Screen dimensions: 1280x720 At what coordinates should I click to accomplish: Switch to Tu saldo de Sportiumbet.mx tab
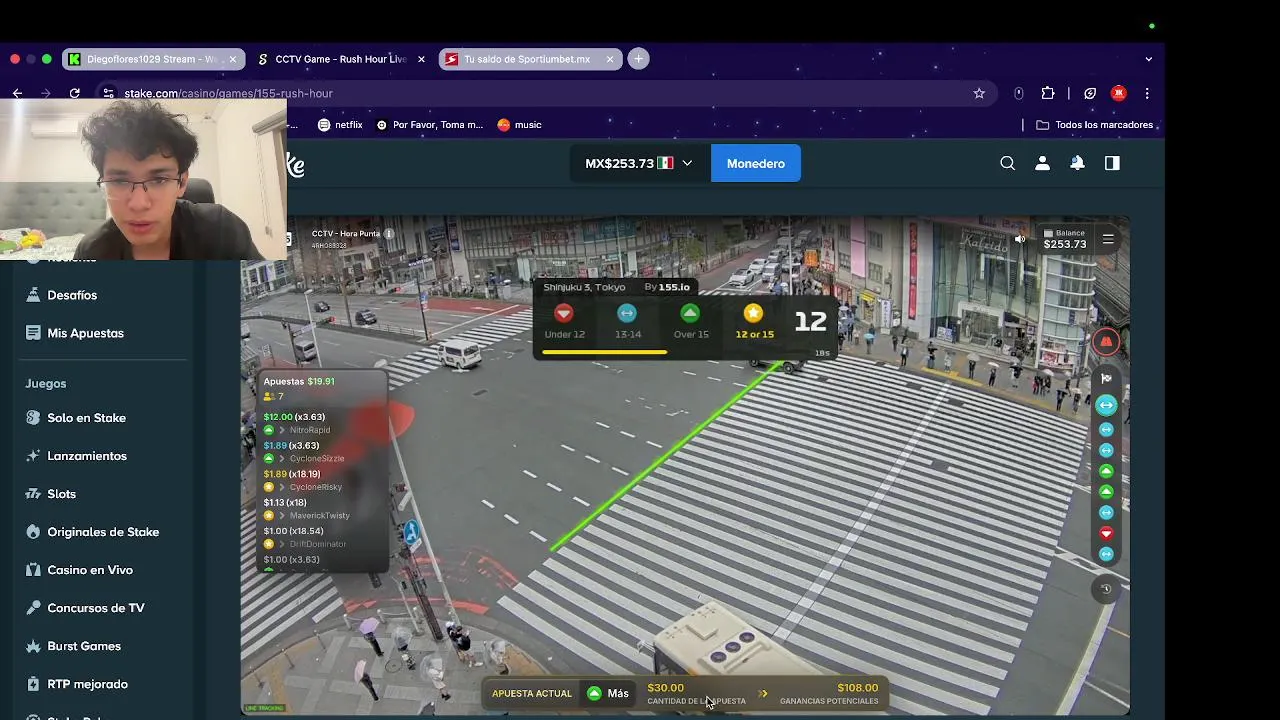528,59
